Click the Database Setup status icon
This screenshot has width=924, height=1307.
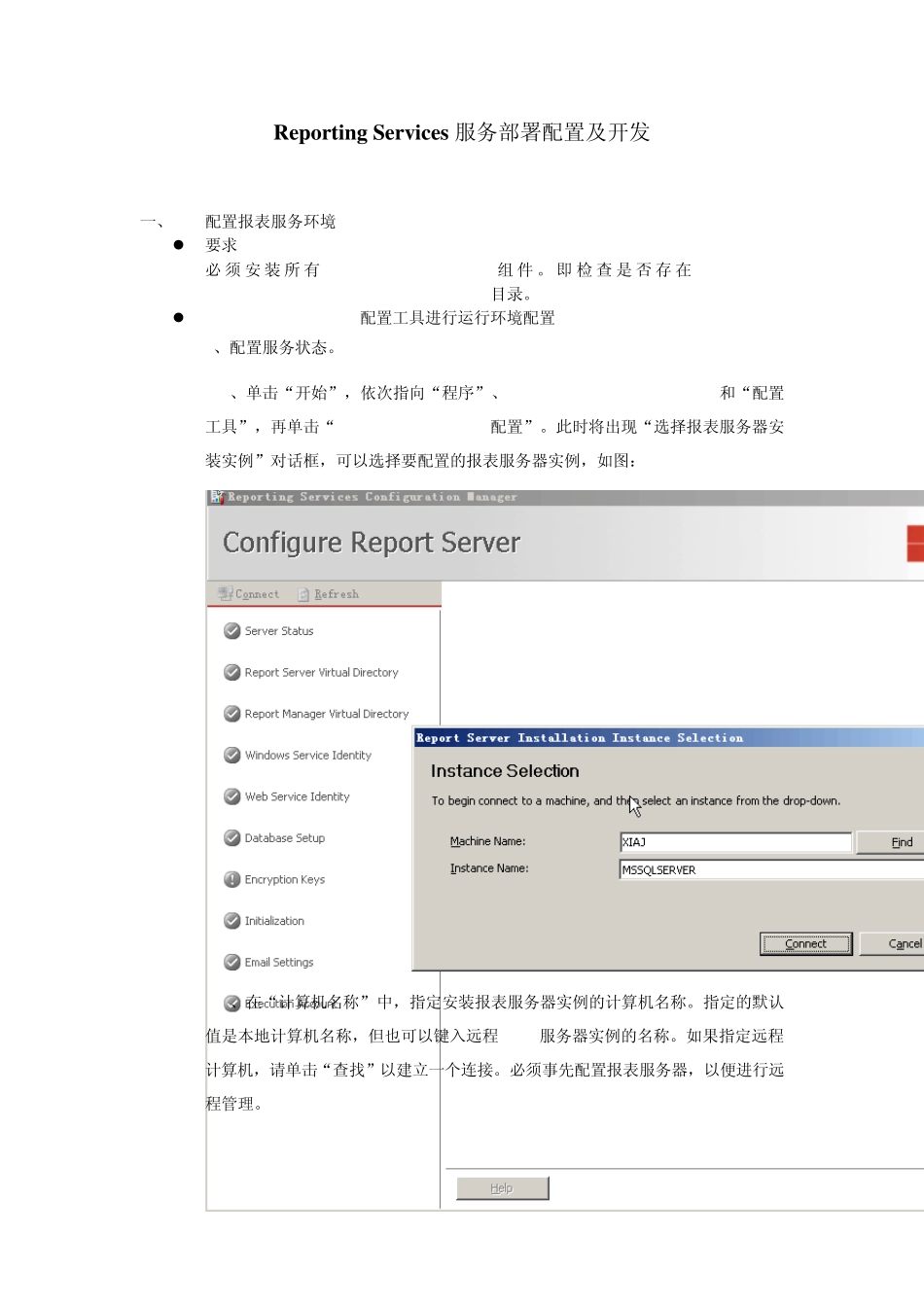pyautogui.click(x=232, y=837)
